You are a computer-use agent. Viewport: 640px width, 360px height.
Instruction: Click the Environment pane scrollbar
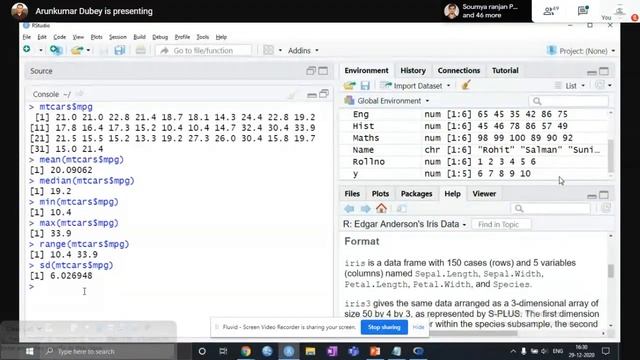(x=611, y=155)
